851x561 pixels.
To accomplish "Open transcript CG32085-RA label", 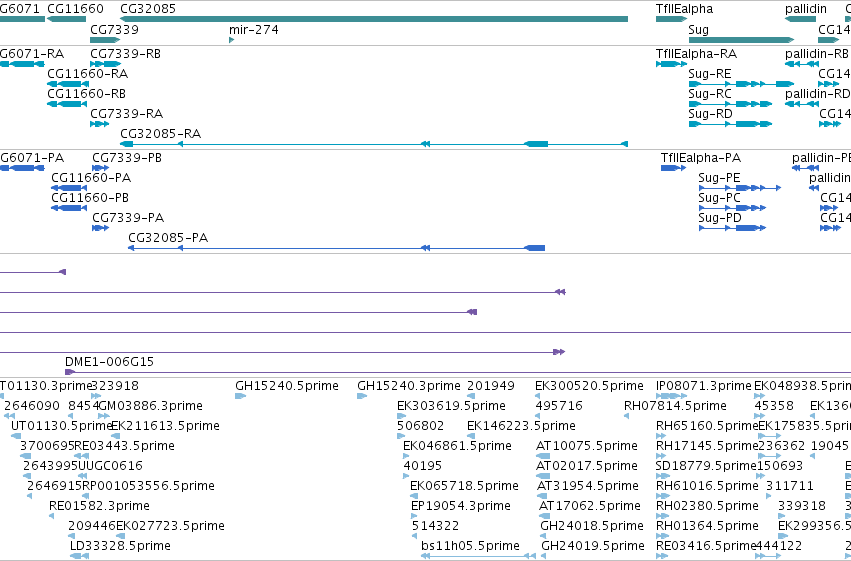I will (160, 134).
